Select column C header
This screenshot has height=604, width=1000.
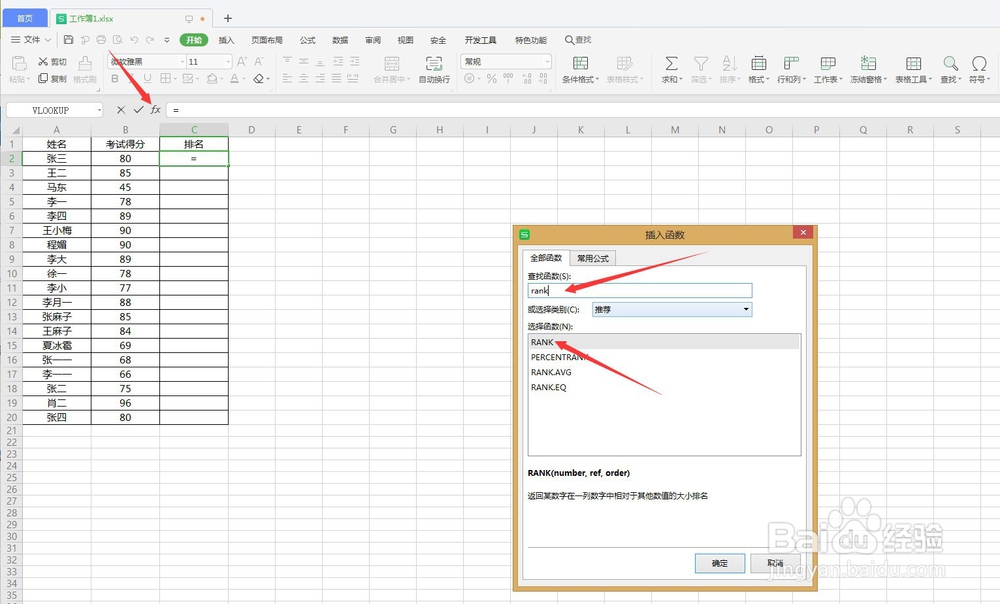tap(194, 129)
